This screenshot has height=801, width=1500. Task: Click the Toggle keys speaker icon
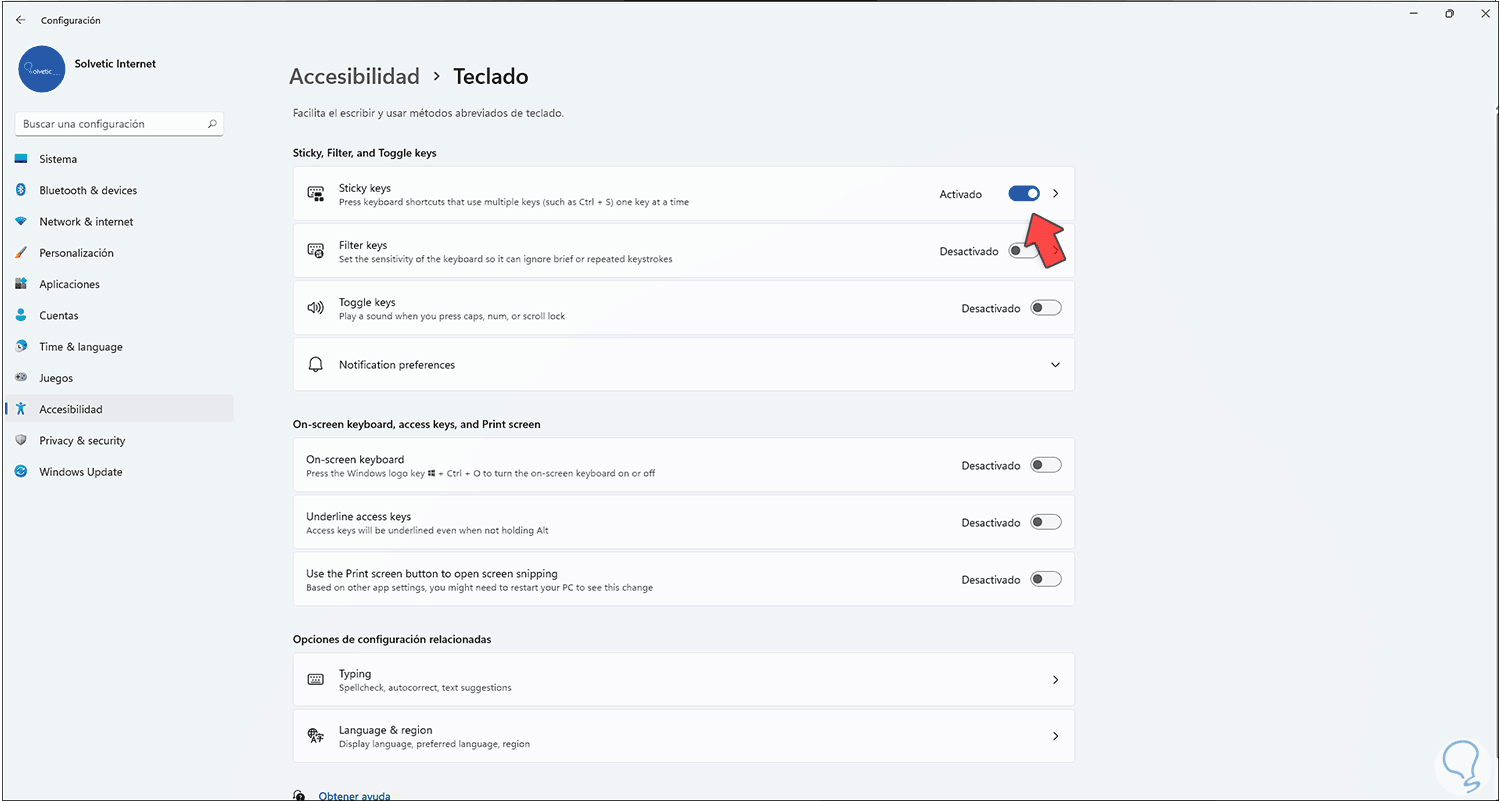[316, 308]
